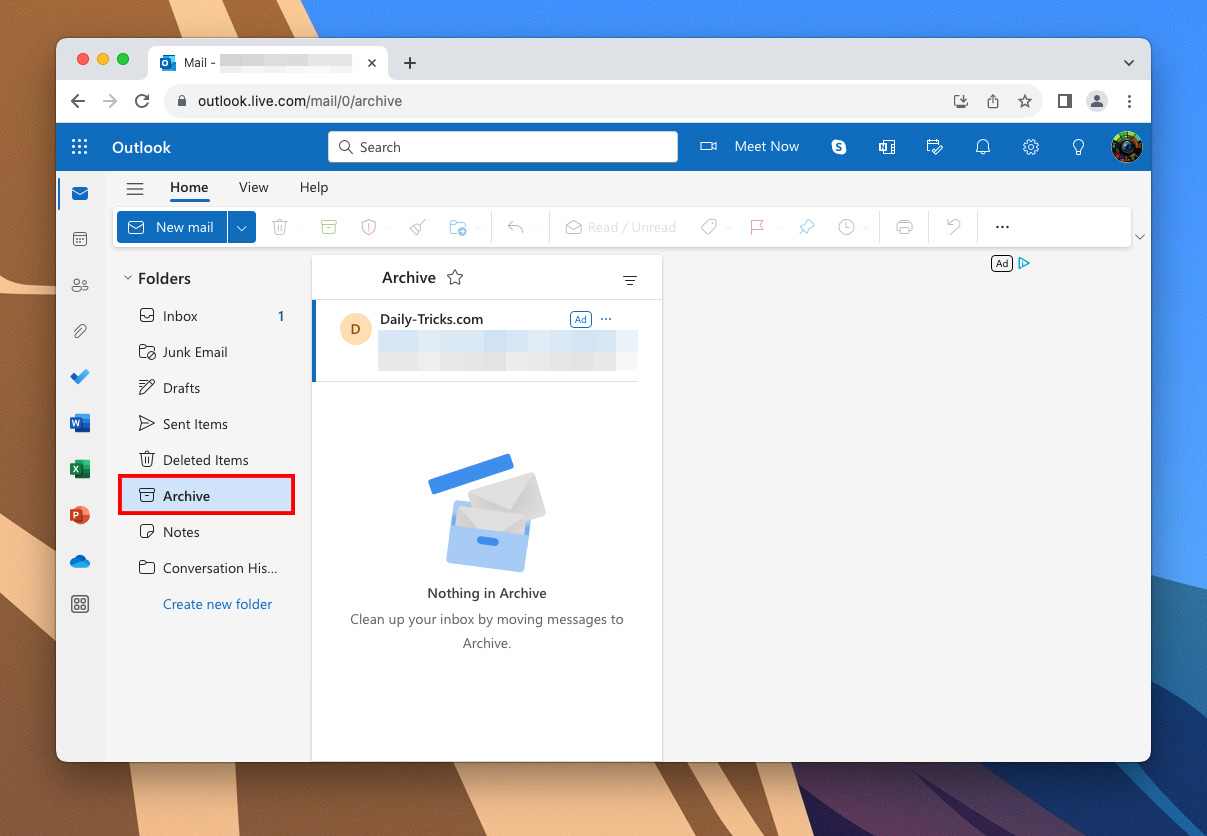Open more toolbar options ellipsis
The image size is (1207, 836).
tap(1002, 227)
